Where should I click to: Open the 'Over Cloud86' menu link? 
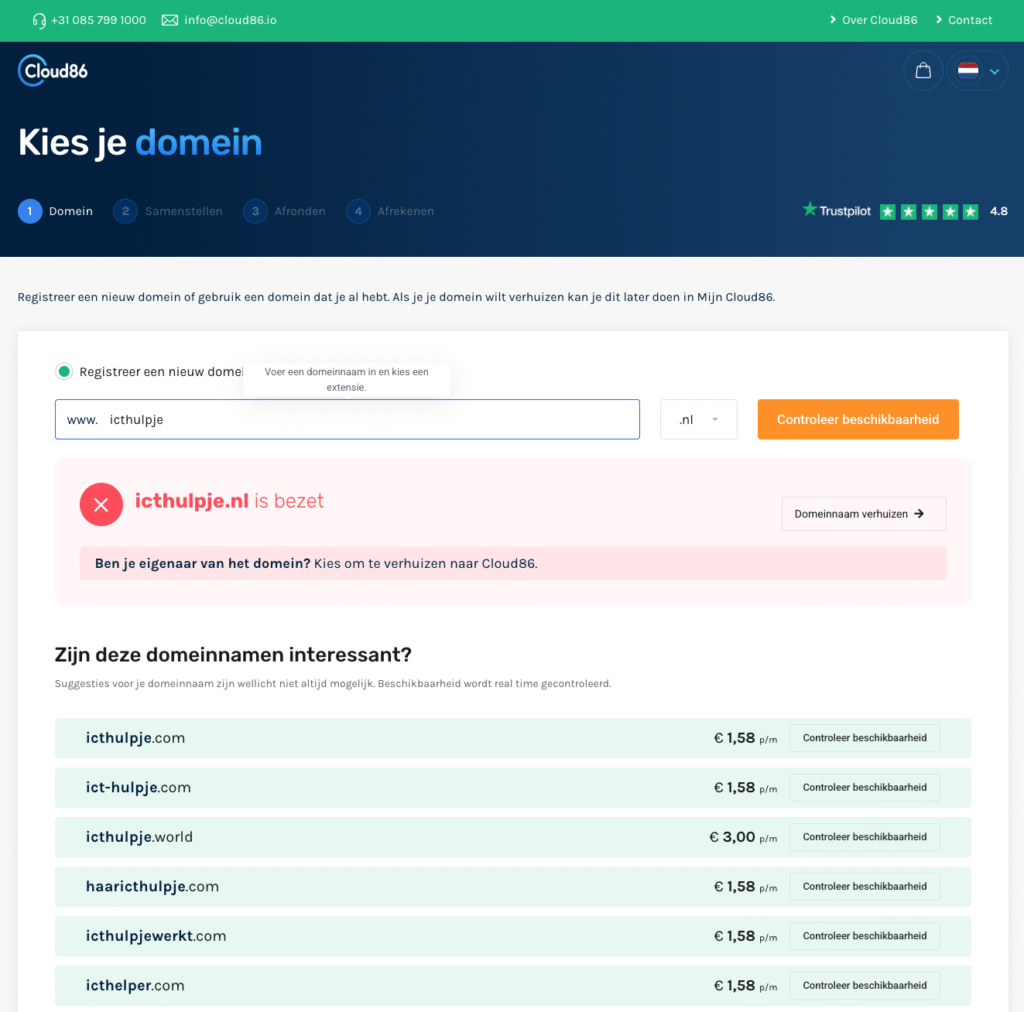tap(873, 20)
